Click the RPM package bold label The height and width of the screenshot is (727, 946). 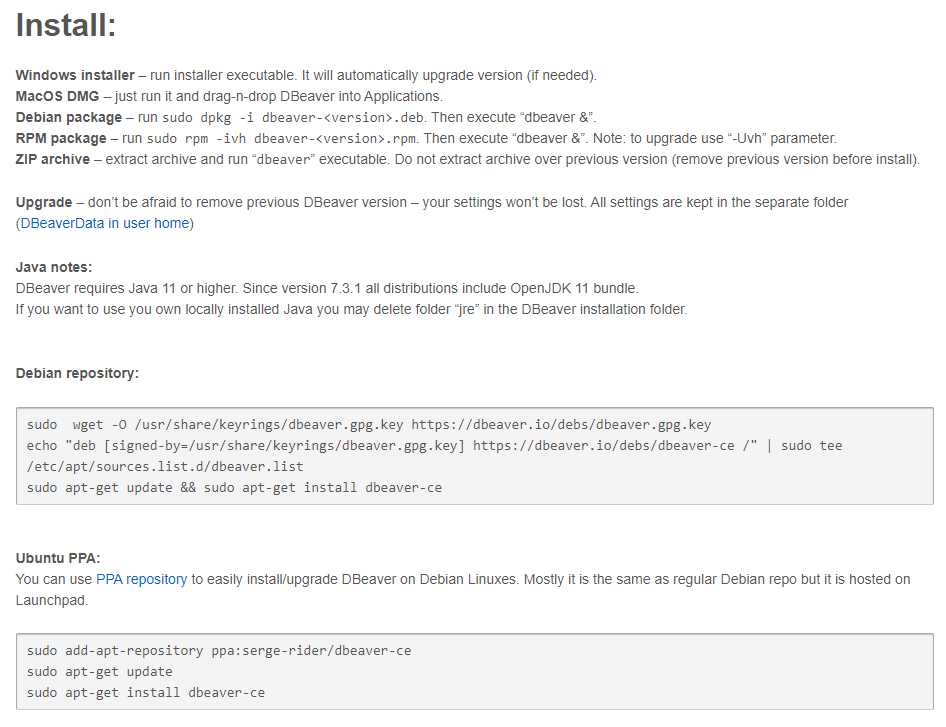[x=61, y=138]
